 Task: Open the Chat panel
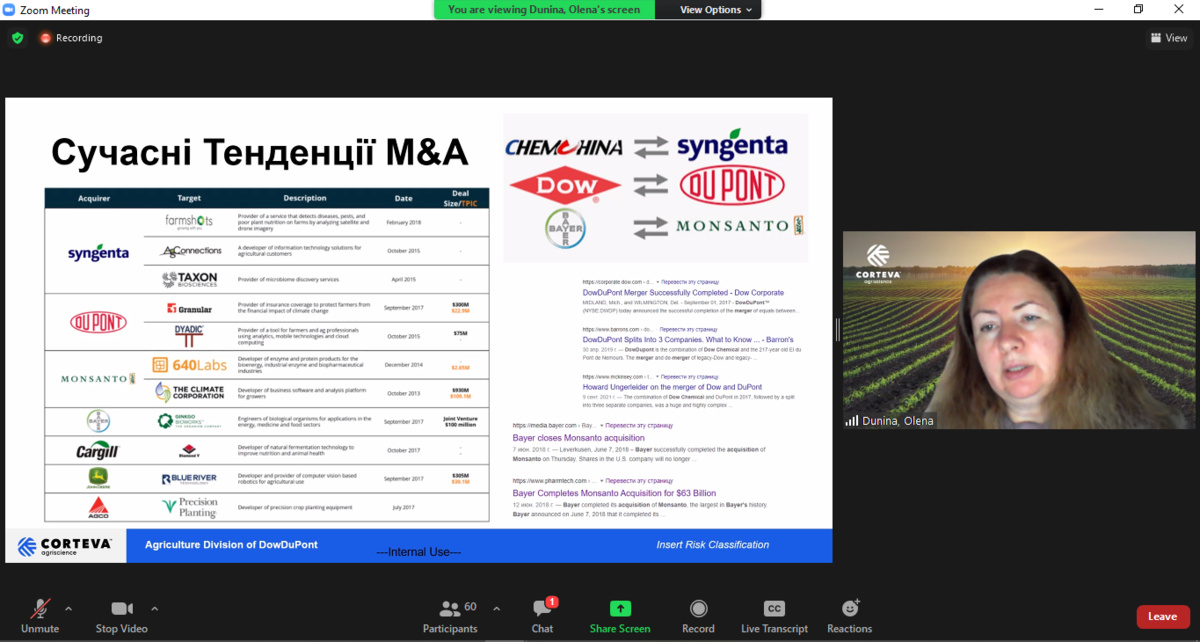tap(542, 615)
